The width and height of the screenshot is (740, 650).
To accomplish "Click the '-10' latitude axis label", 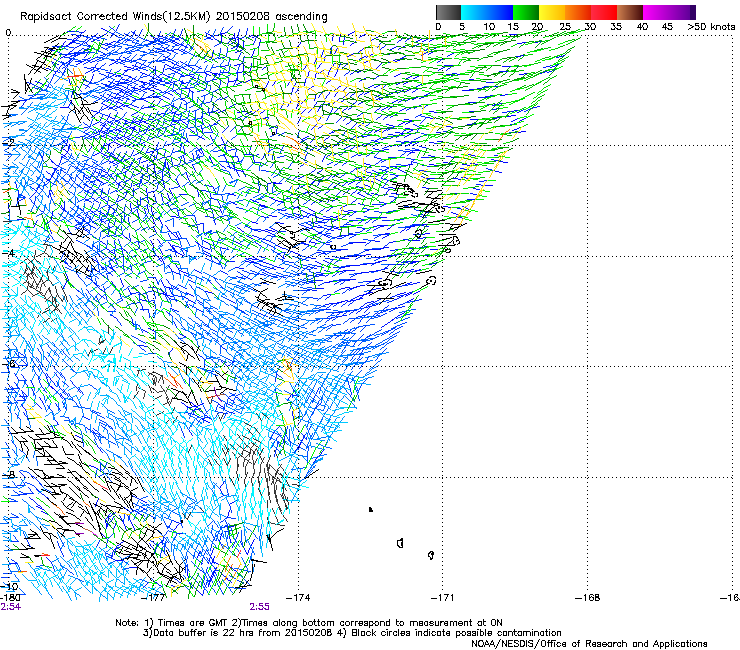I will (x=10, y=587).
